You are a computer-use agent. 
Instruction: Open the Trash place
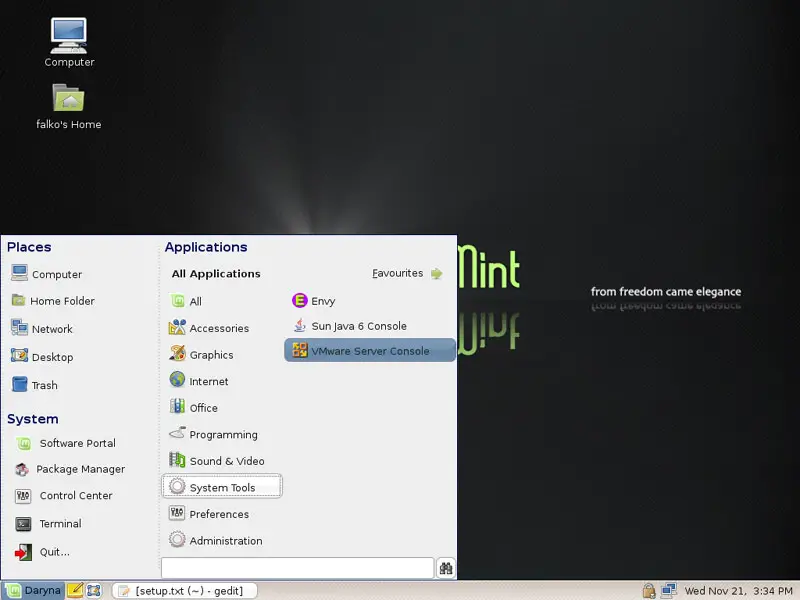click(34, 385)
